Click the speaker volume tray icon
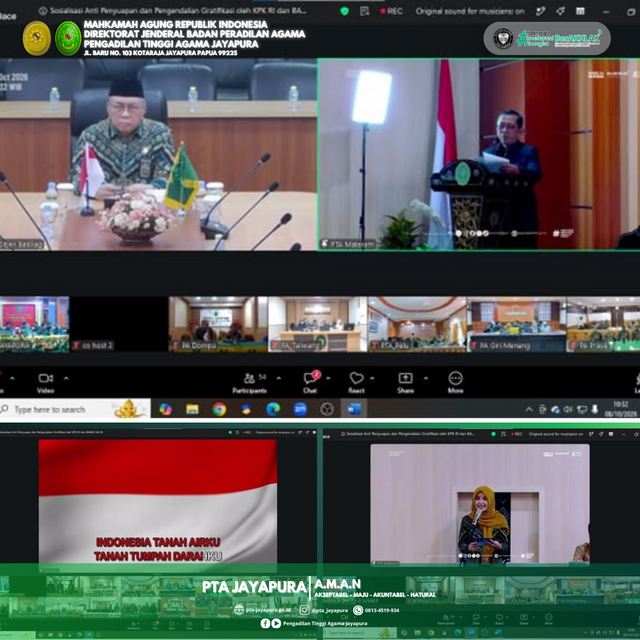 point(568,409)
